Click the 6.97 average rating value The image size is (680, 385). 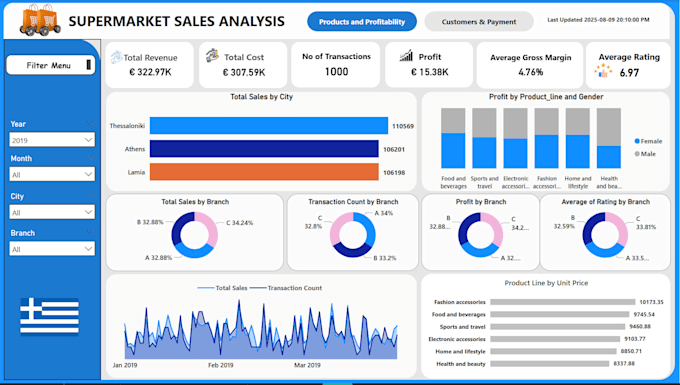coord(629,73)
